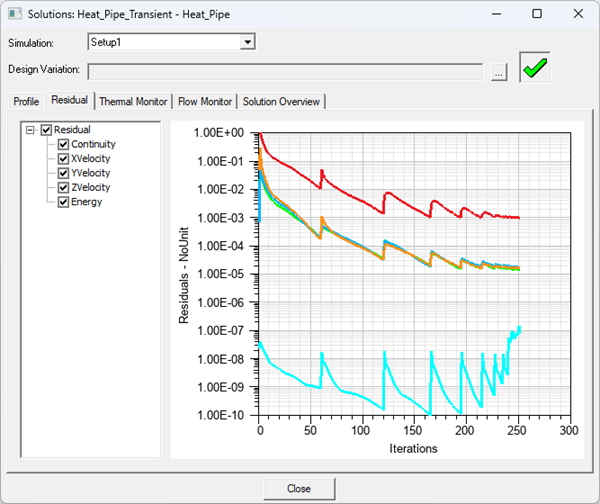600x504 pixels.
Task: Select the Residual tab
Action: tap(70, 100)
